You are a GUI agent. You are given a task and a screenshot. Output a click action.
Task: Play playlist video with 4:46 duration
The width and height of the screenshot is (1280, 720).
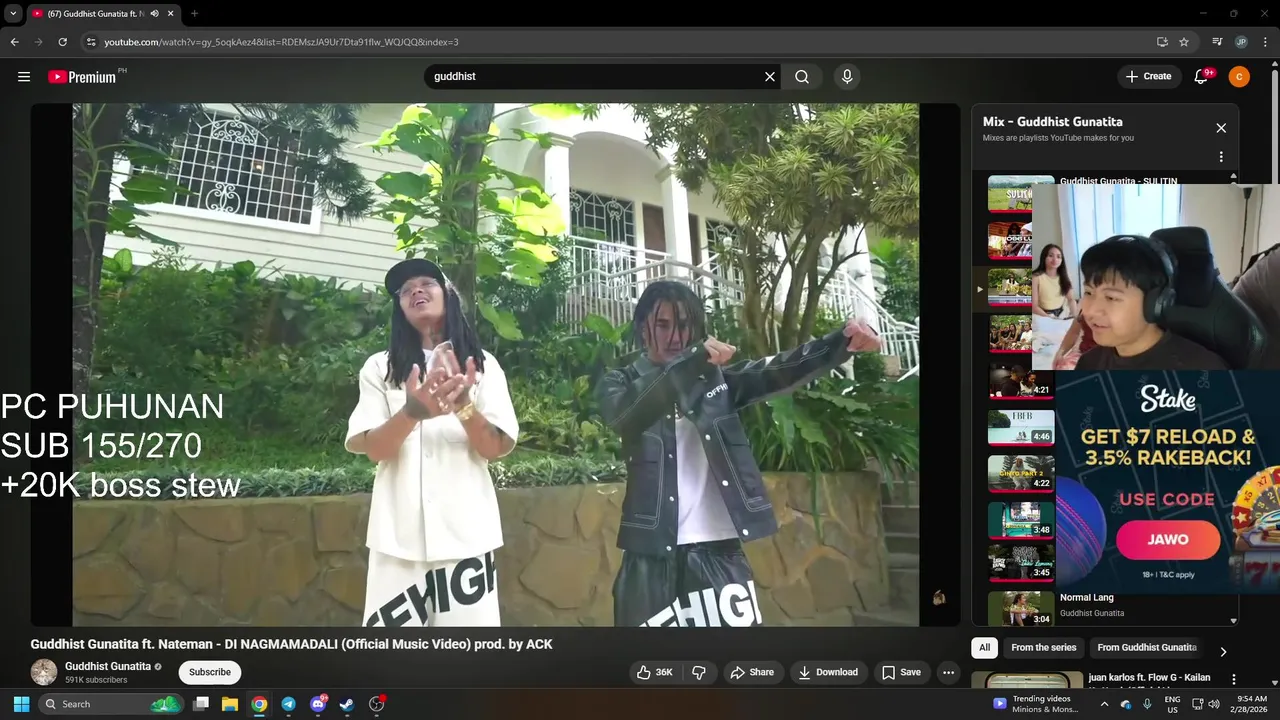(x=1021, y=426)
